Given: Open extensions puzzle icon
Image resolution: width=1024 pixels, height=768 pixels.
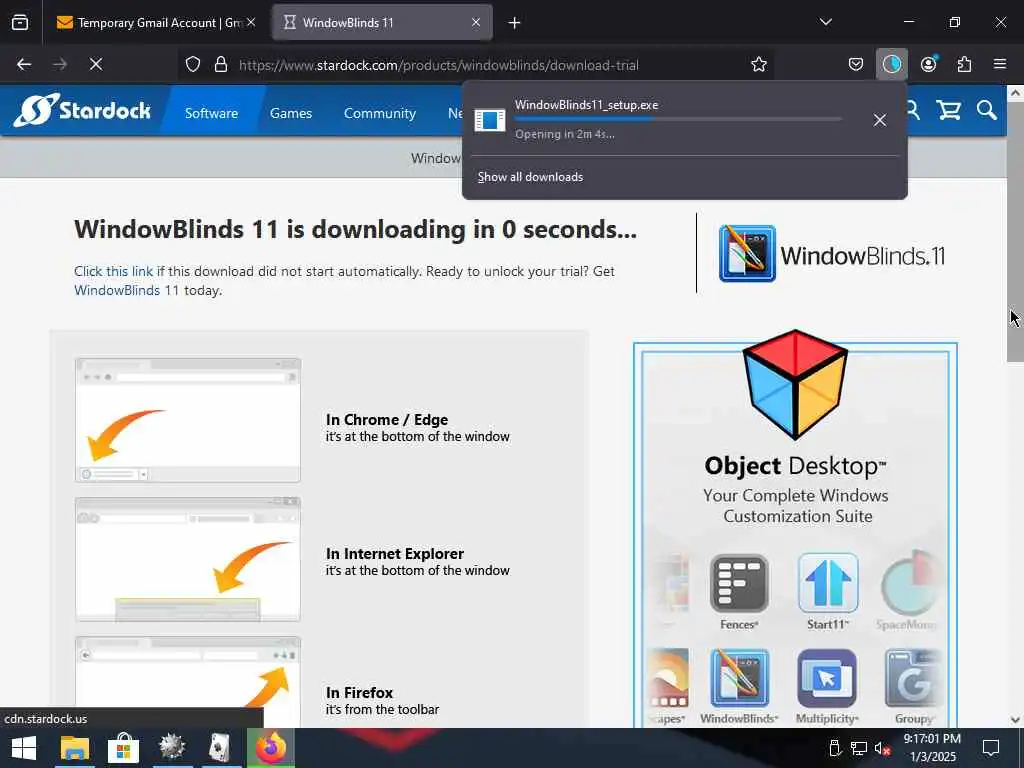Looking at the screenshot, I should [964, 64].
